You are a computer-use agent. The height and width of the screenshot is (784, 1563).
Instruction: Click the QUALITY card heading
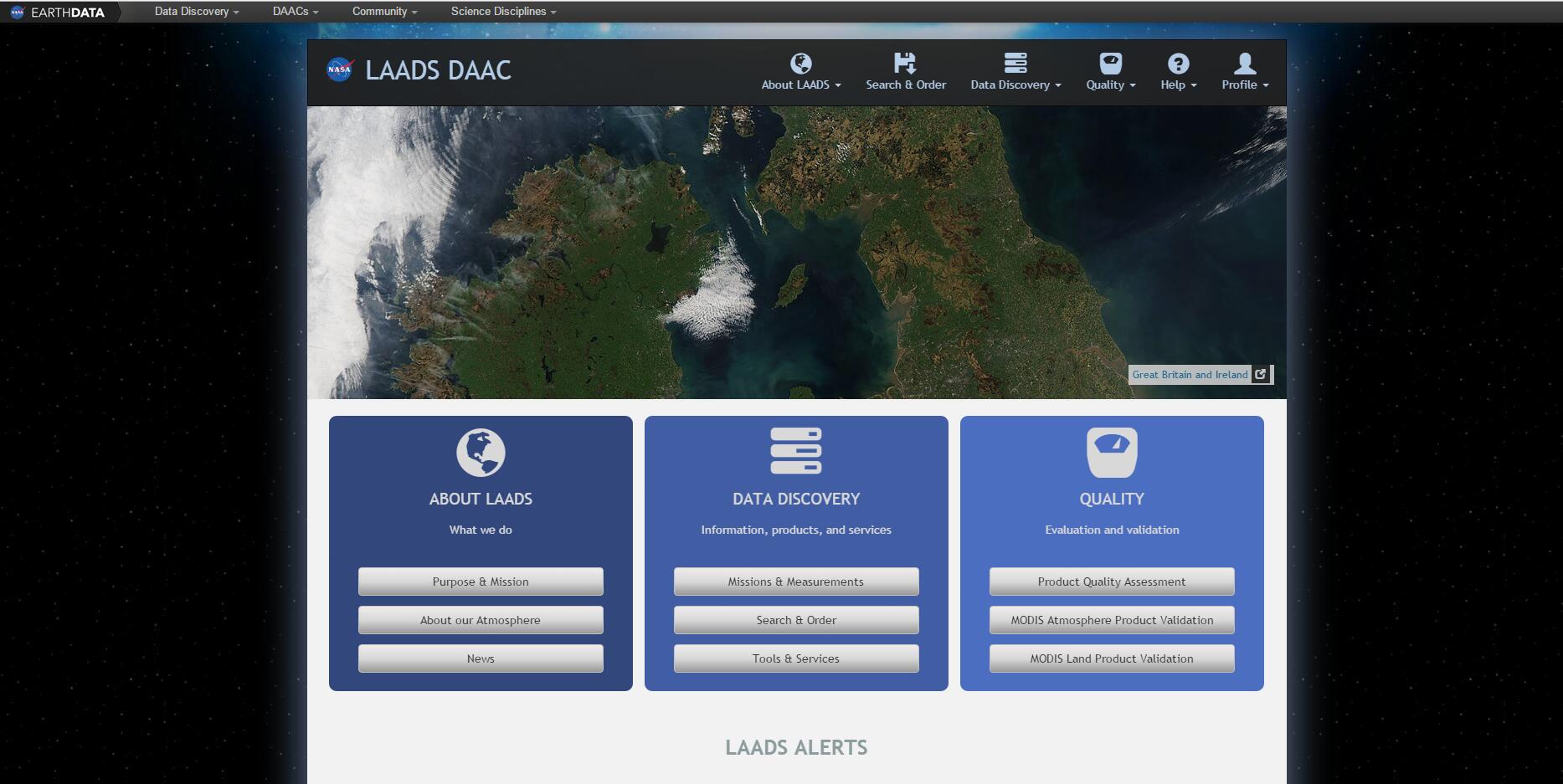[x=1112, y=499]
